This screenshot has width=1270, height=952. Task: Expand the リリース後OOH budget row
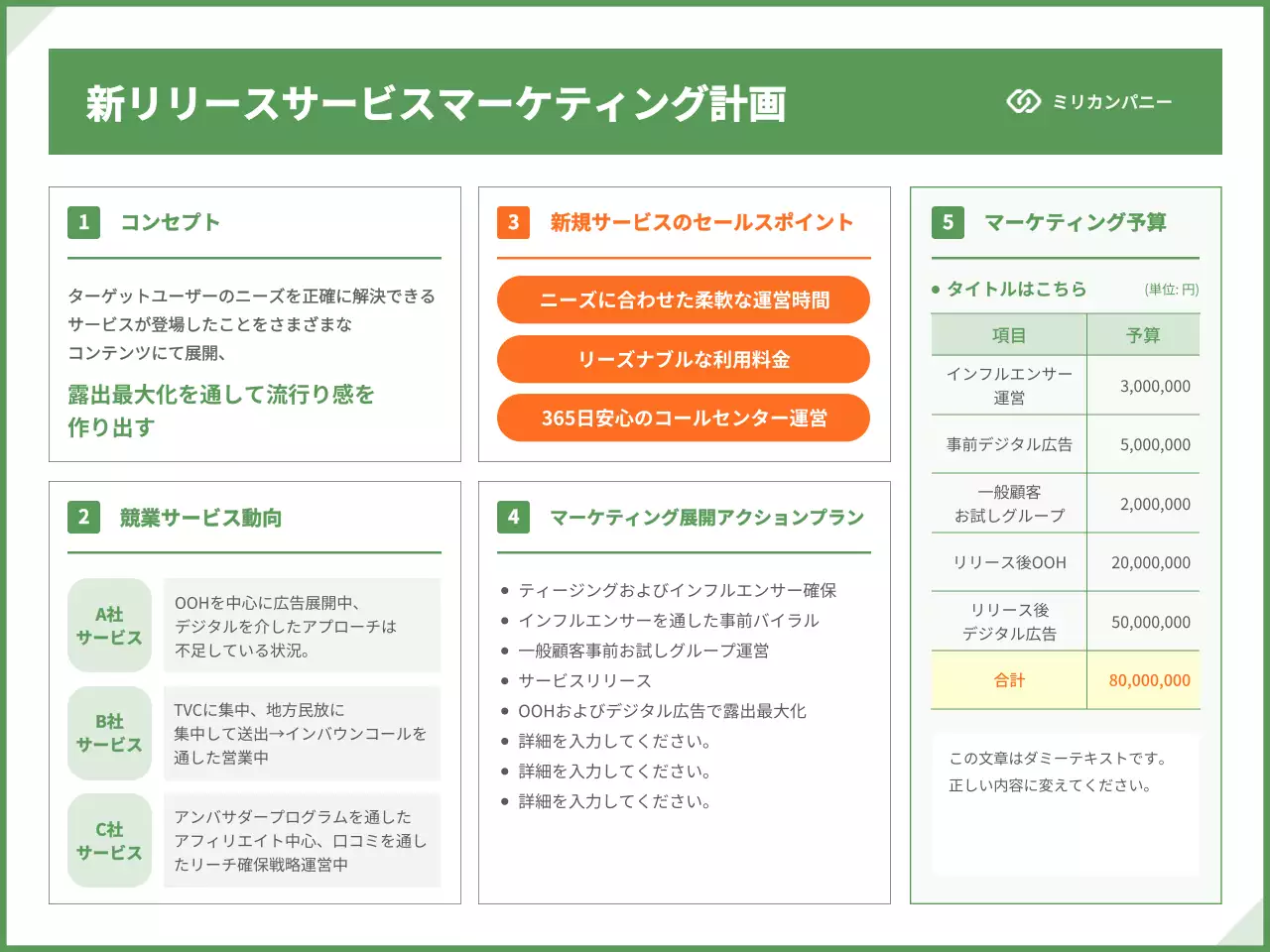pyautogui.click(x=1008, y=562)
